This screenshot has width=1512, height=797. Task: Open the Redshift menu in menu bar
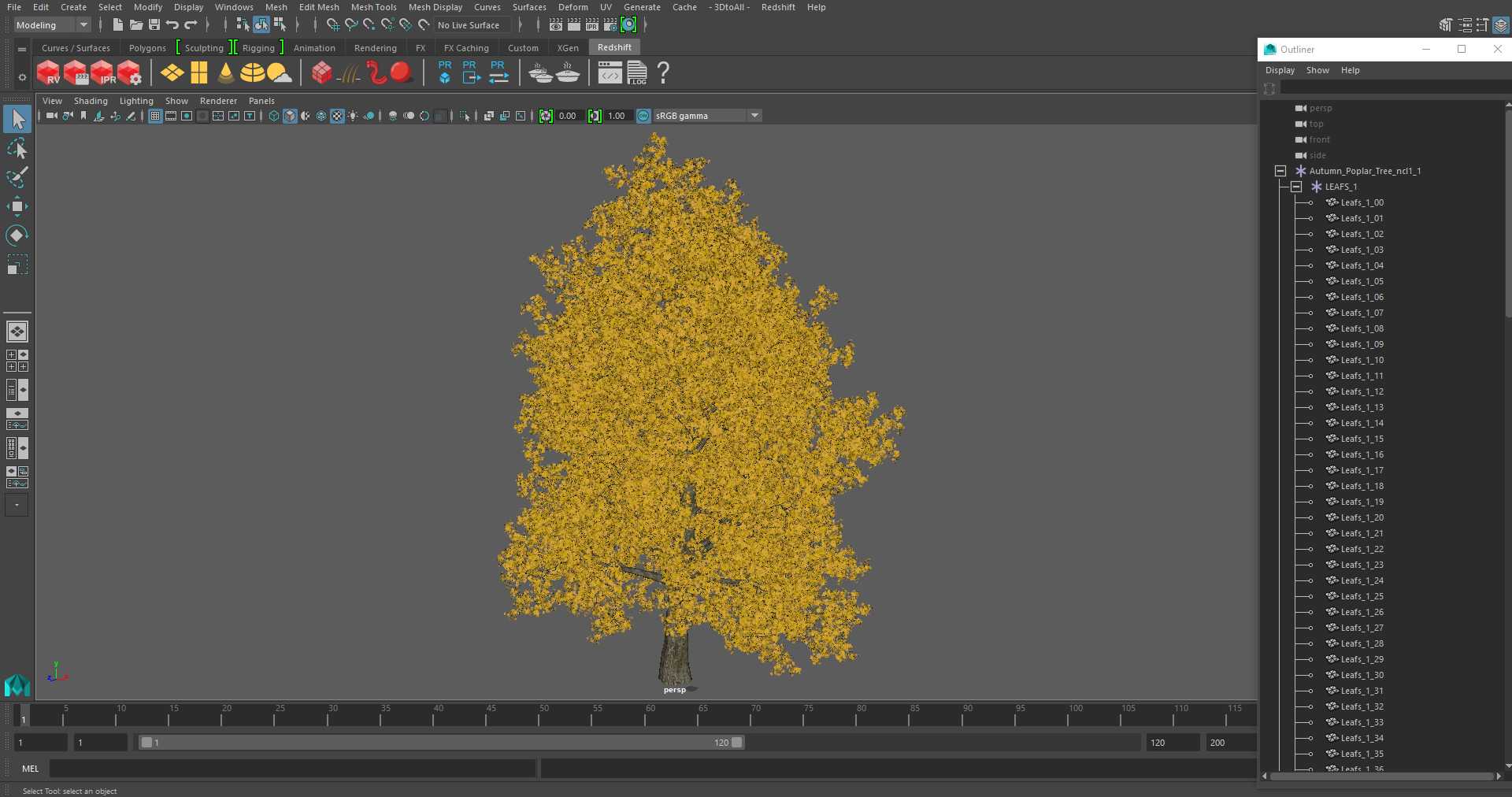tap(778, 7)
